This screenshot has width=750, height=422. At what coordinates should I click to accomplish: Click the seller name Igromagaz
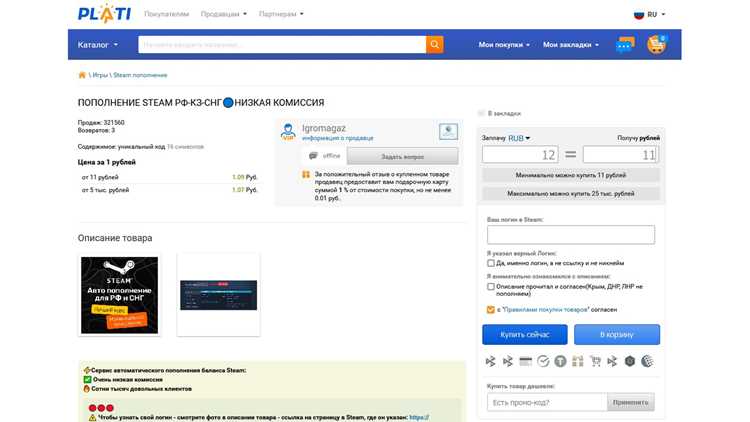click(x=324, y=128)
